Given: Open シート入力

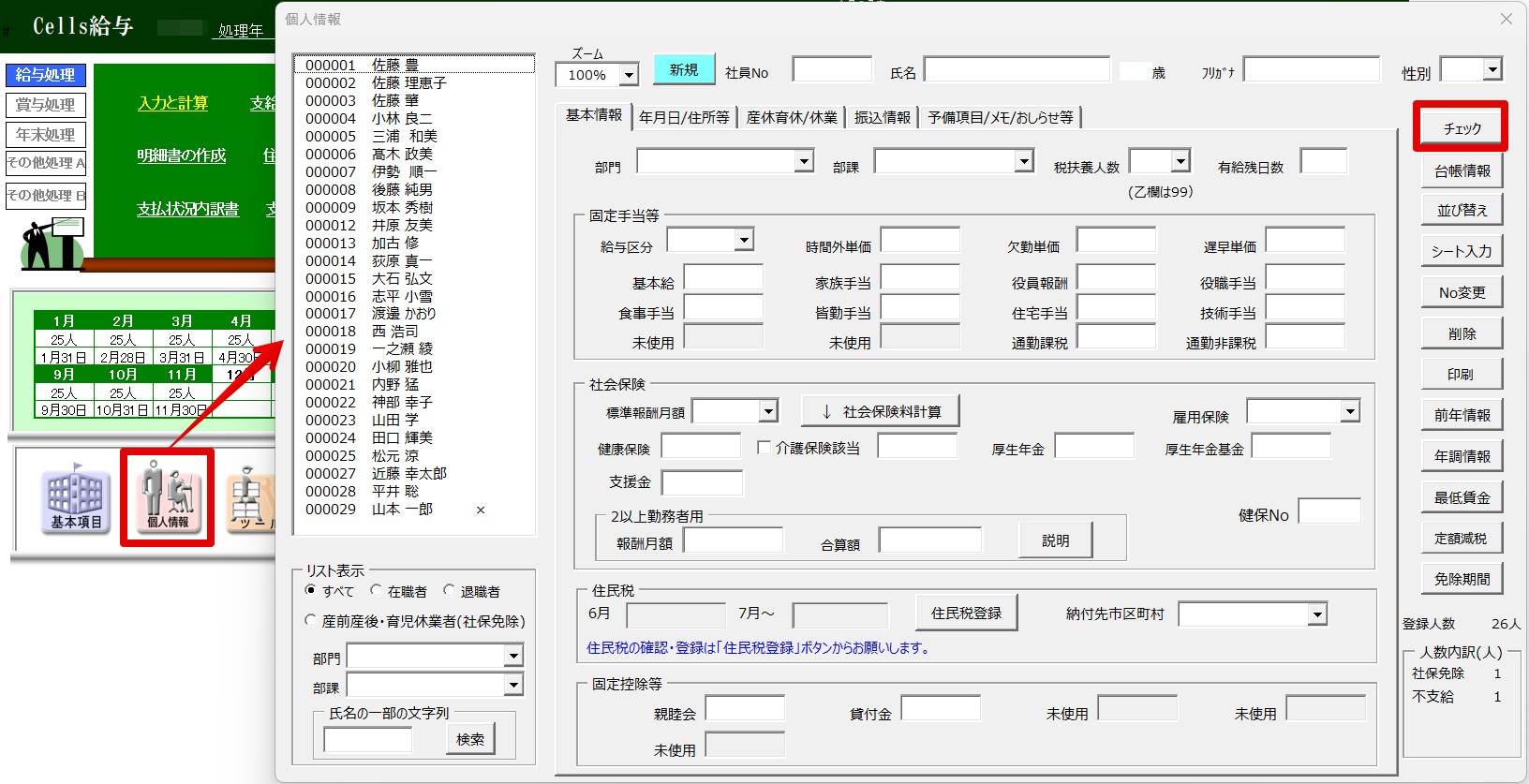Looking at the screenshot, I should [x=1462, y=251].
